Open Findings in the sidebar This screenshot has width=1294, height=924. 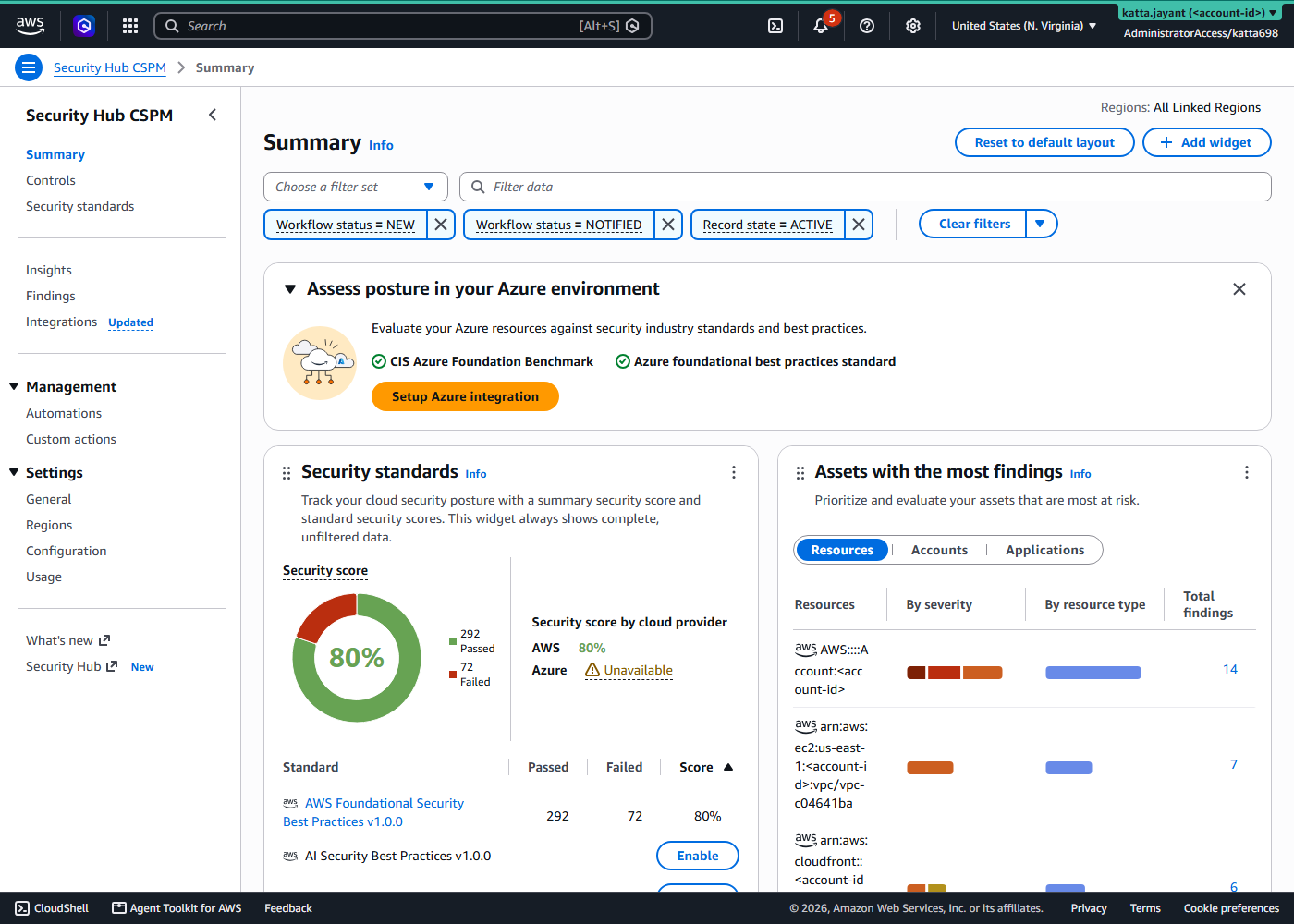50,296
